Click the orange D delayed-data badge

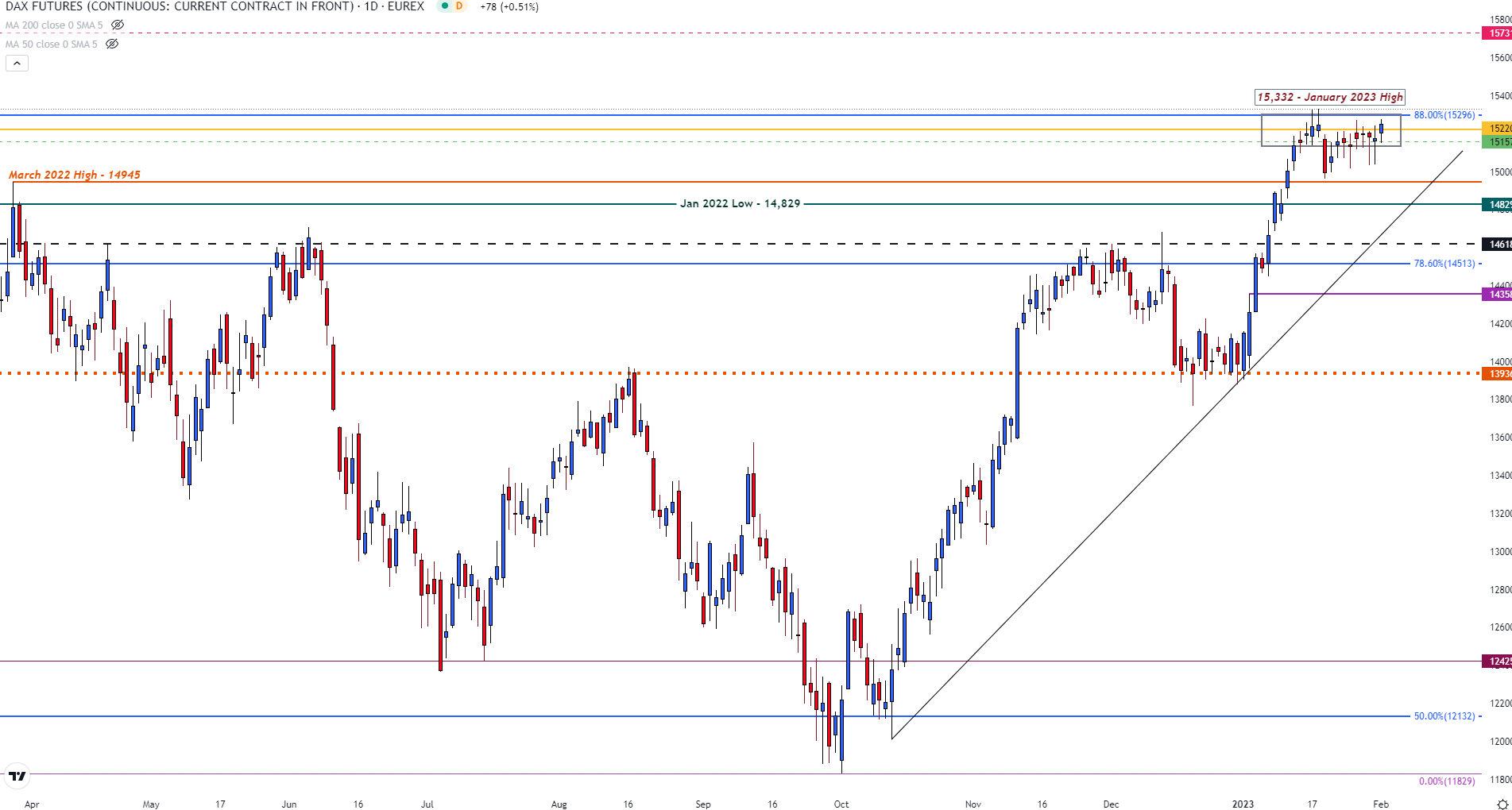[x=459, y=6]
